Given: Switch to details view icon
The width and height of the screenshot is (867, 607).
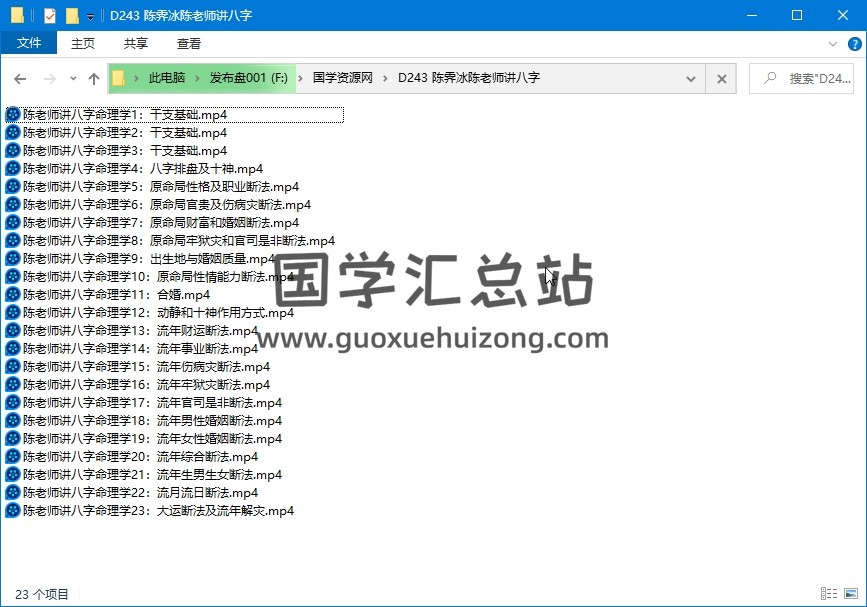Looking at the screenshot, I should 829,594.
